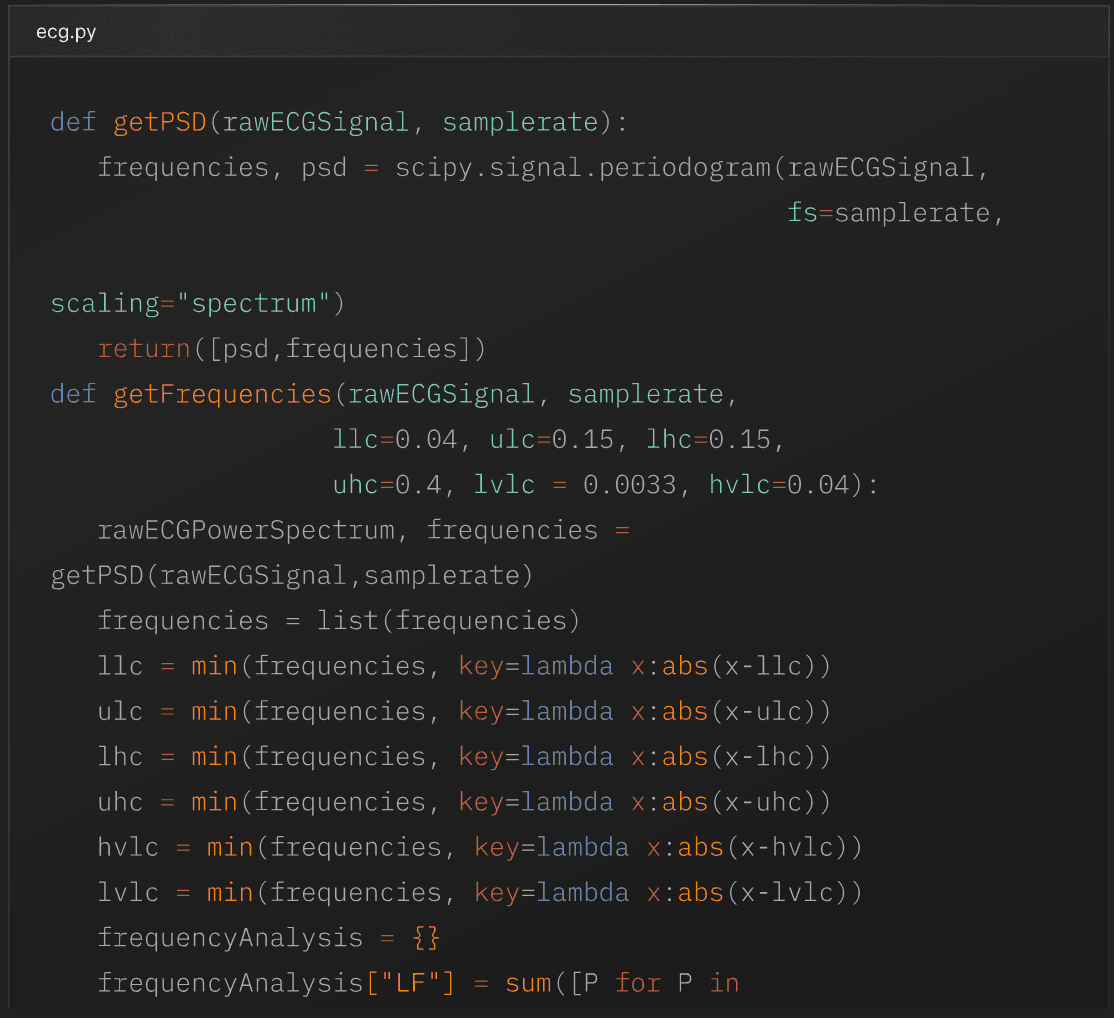Select the ecg.py file tab
Image resolution: width=1114 pixels, height=1018 pixels.
(x=65, y=31)
